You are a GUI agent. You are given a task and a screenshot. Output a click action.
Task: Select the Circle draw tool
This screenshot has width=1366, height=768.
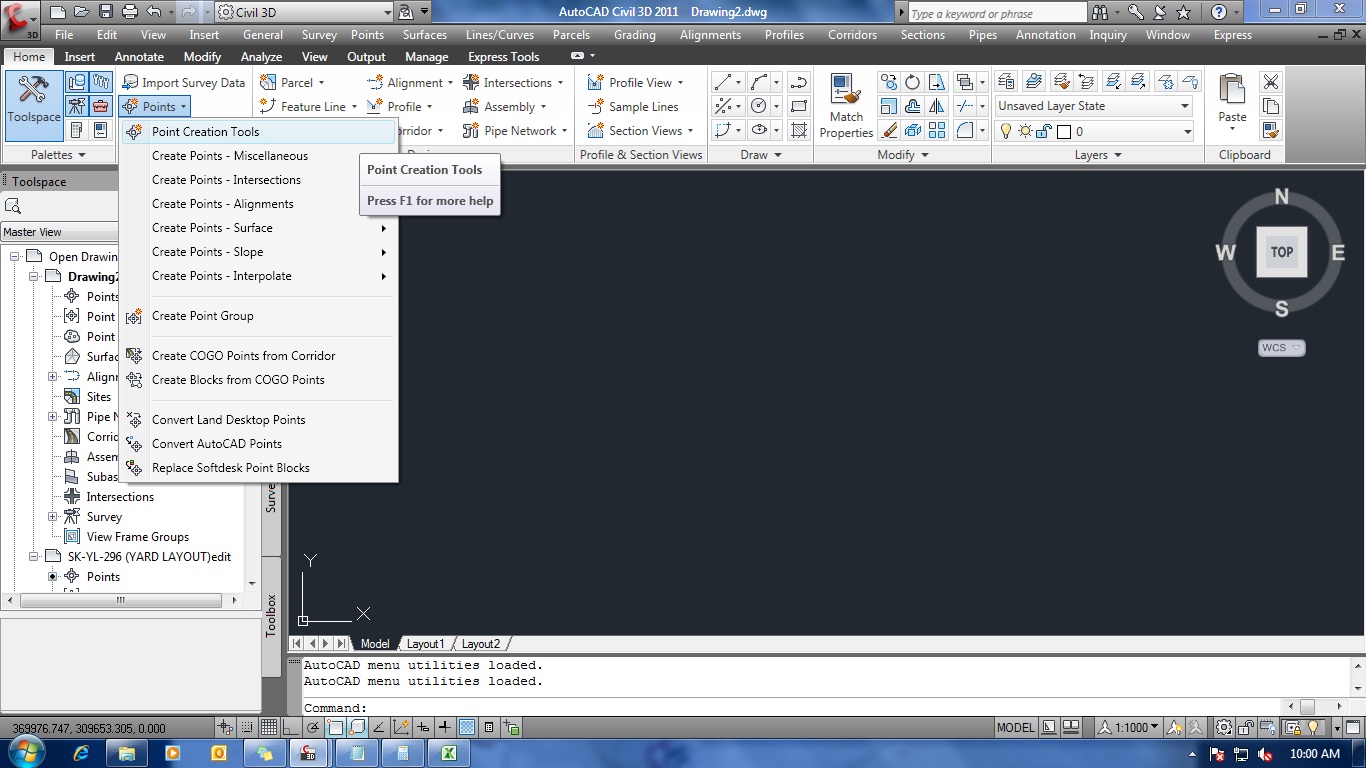(759, 106)
